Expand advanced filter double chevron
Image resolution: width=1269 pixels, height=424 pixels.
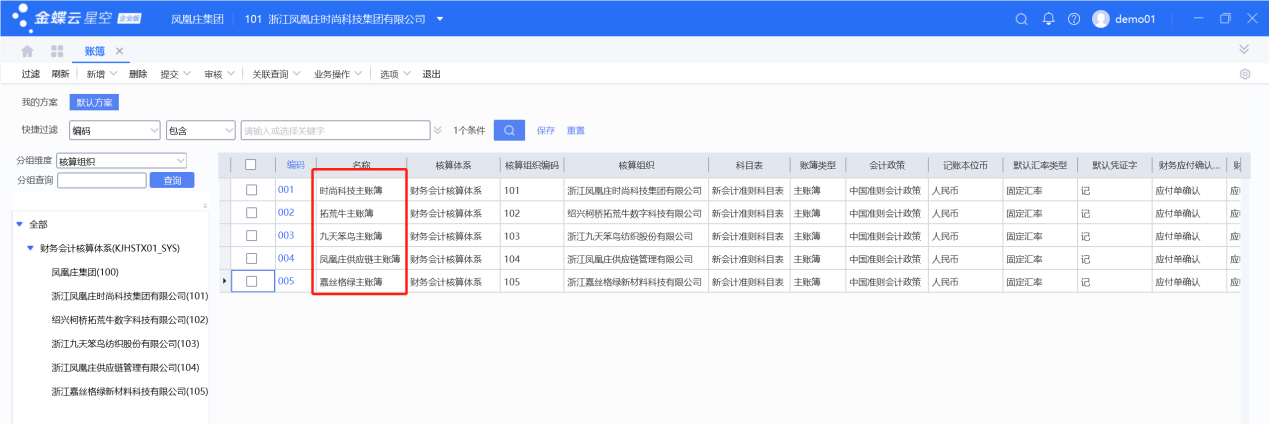[x=437, y=130]
